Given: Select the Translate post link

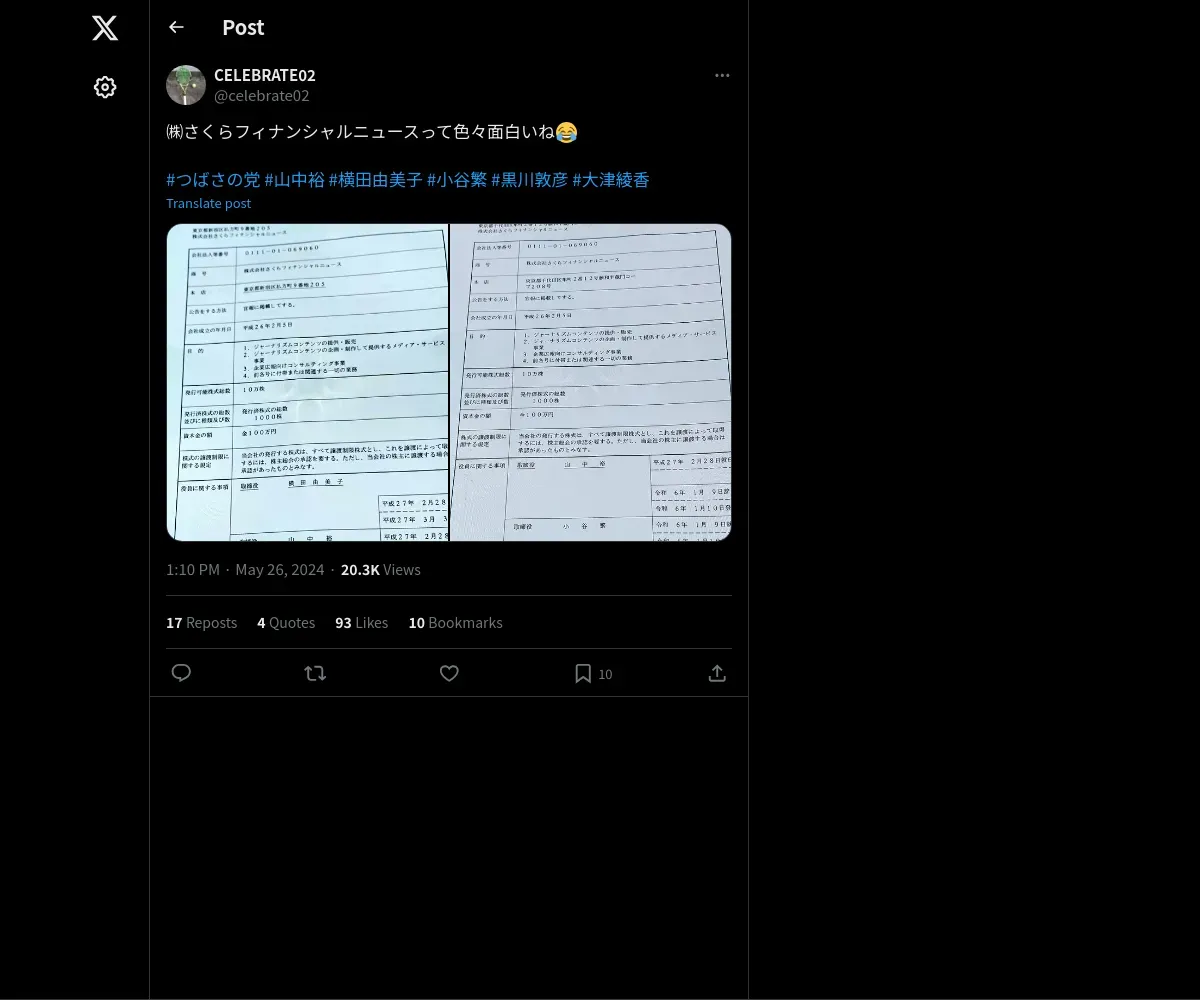Looking at the screenshot, I should 209,203.
